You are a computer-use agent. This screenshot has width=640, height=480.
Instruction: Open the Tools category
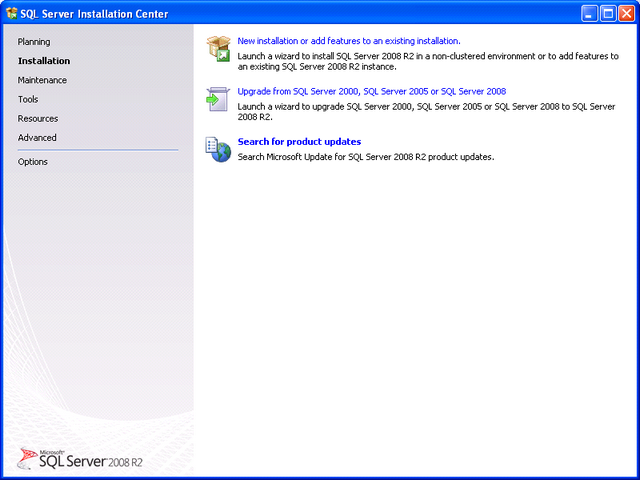point(28,99)
